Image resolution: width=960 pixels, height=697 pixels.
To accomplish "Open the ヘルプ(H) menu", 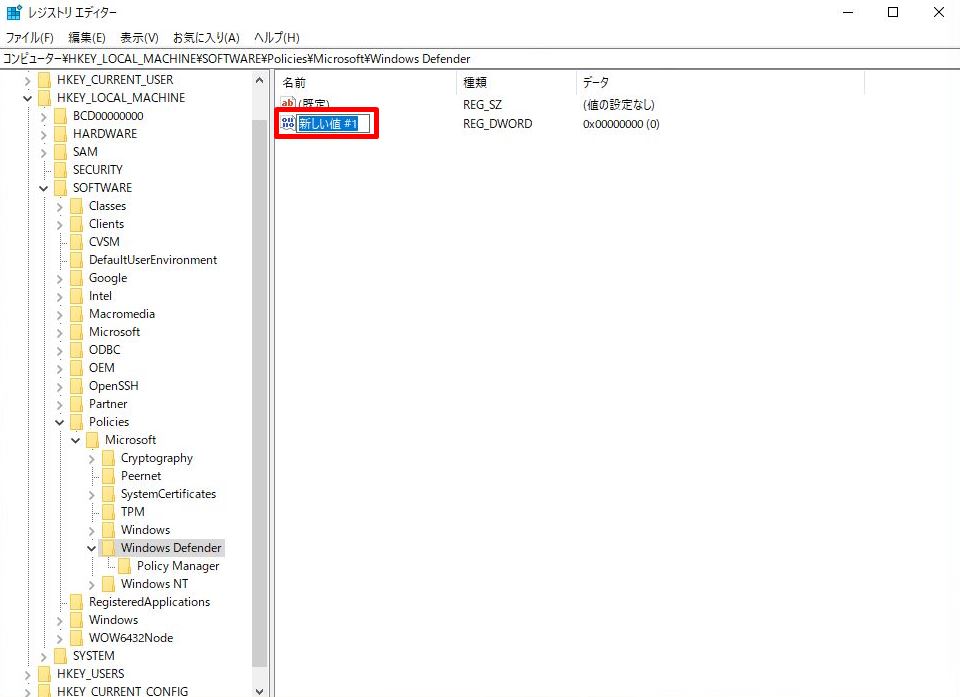I will 277,37.
